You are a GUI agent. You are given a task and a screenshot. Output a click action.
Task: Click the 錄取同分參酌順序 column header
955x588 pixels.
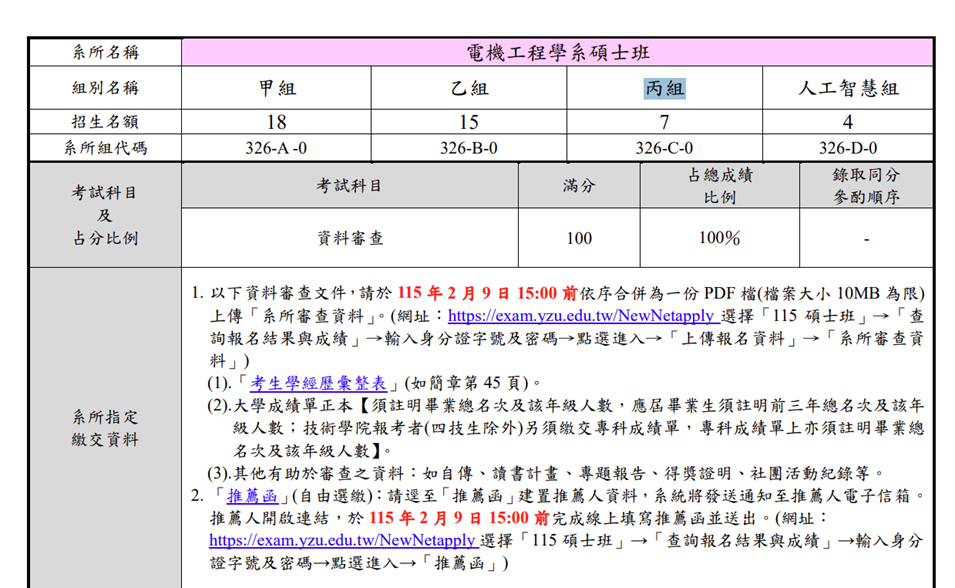[866, 186]
